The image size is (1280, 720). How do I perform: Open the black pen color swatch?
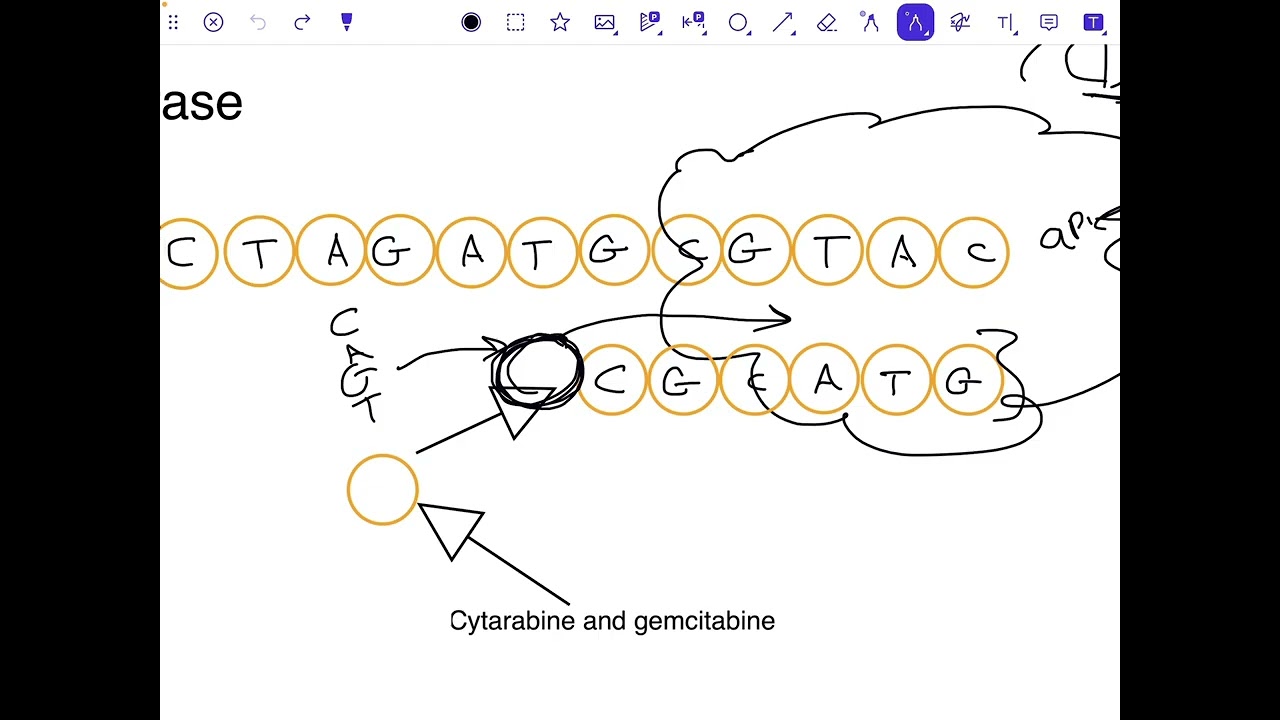471,22
